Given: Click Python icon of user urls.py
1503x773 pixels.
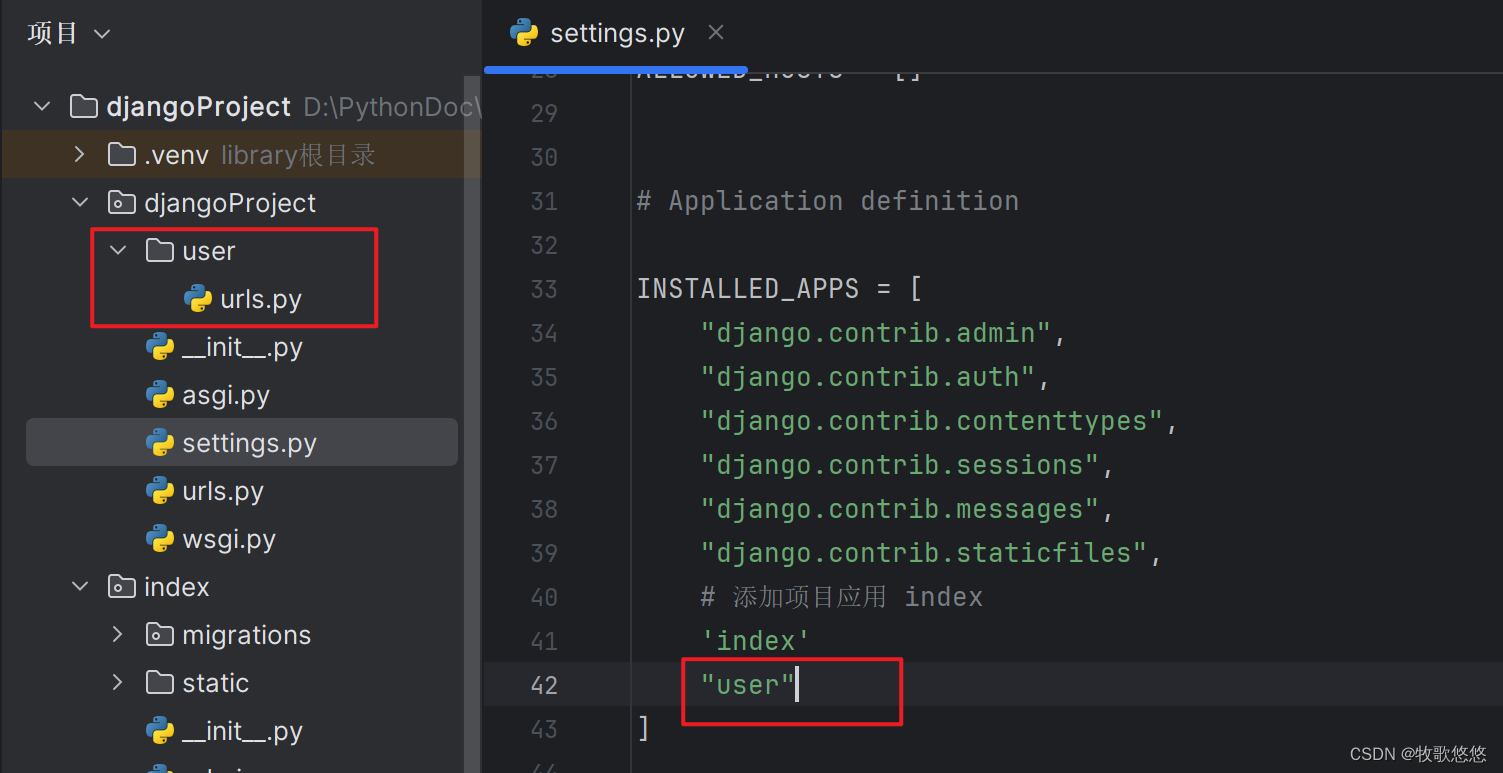Looking at the screenshot, I should pos(198,298).
